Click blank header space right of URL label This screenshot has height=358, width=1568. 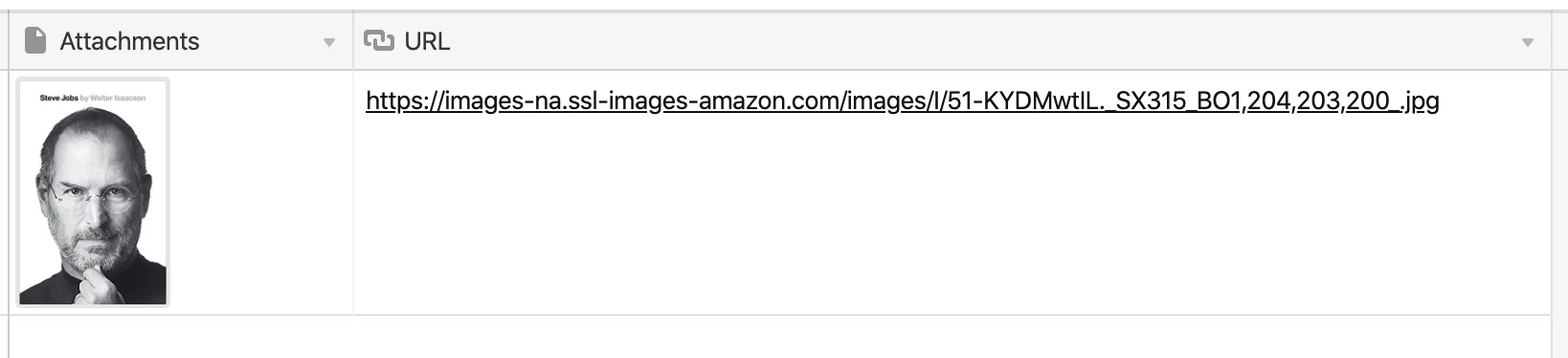click(984, 41)
